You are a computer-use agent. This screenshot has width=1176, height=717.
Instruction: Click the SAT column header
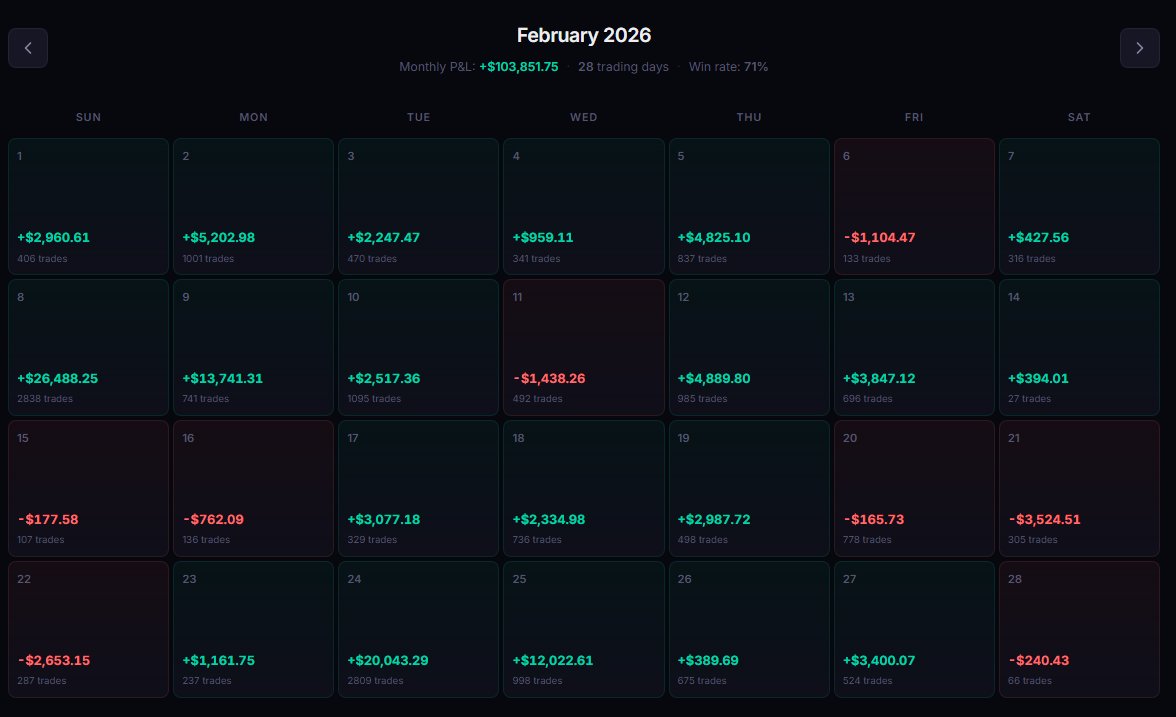[x=1079, y=117]
